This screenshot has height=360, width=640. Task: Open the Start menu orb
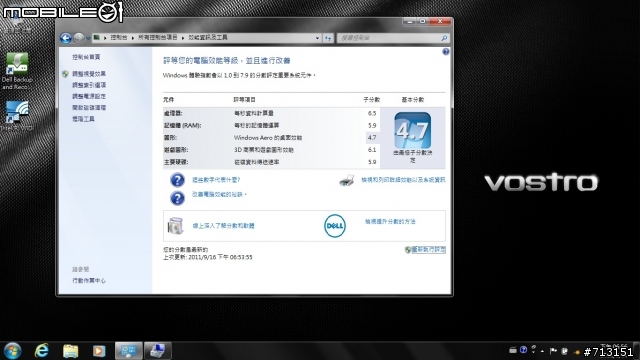pyautogui.click(x=12, y=351)
